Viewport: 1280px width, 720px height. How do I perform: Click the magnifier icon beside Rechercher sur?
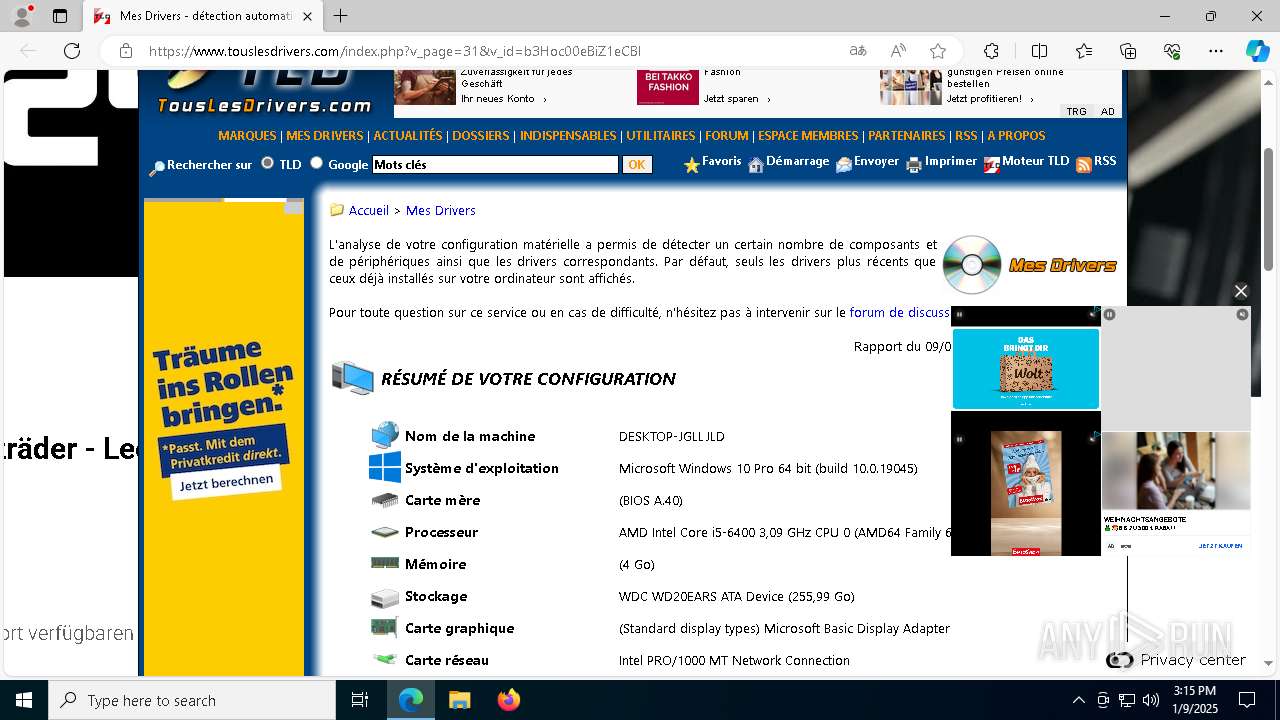click(157, 168)
